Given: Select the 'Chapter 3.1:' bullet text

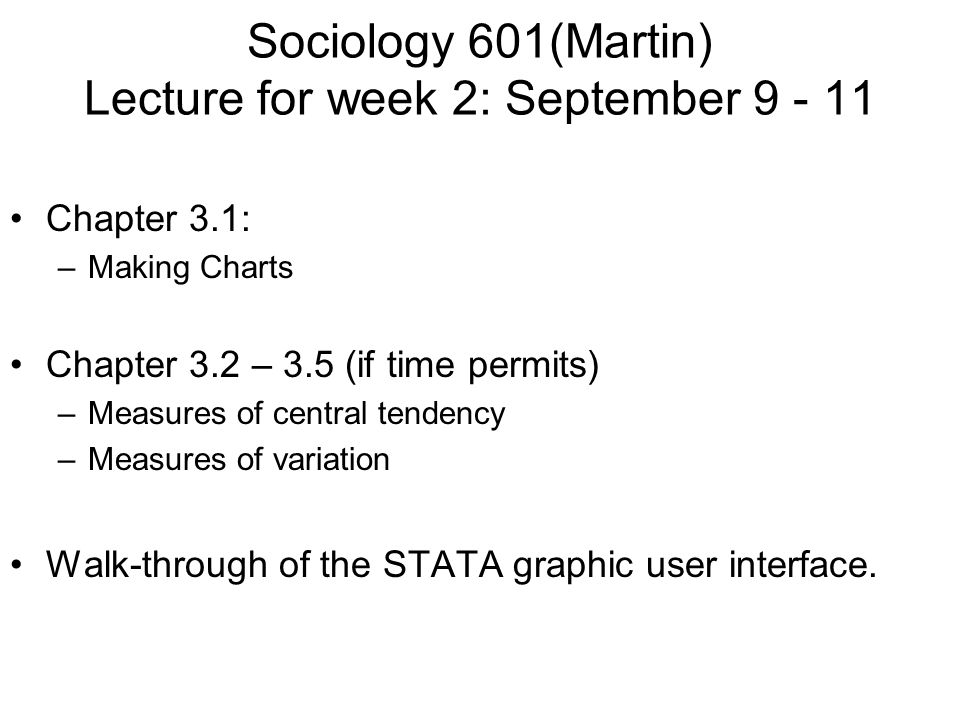Looking at the screenshot, I should 148,219.
